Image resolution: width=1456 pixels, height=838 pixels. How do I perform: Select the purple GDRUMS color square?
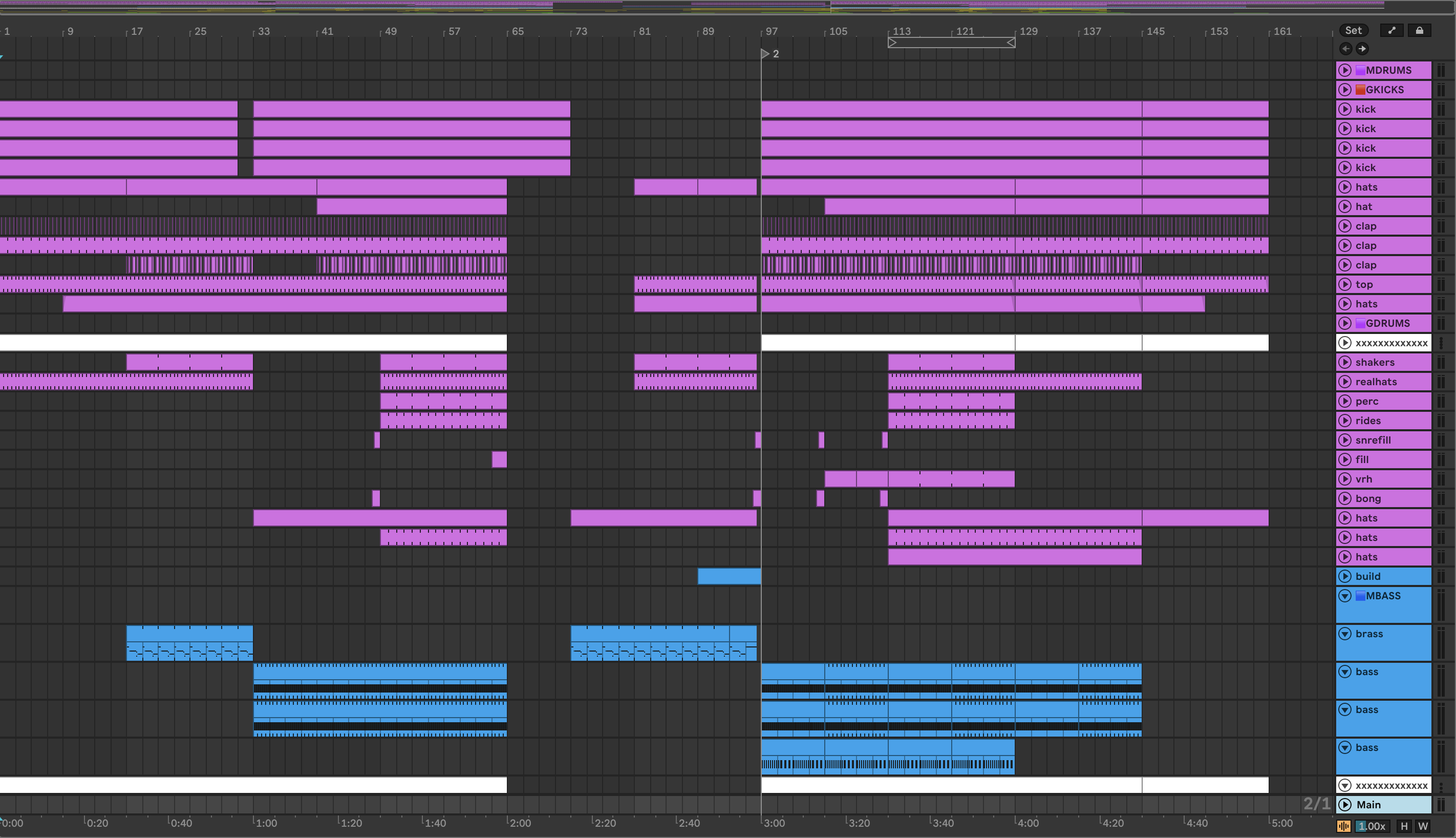[x=1360, y=323]
